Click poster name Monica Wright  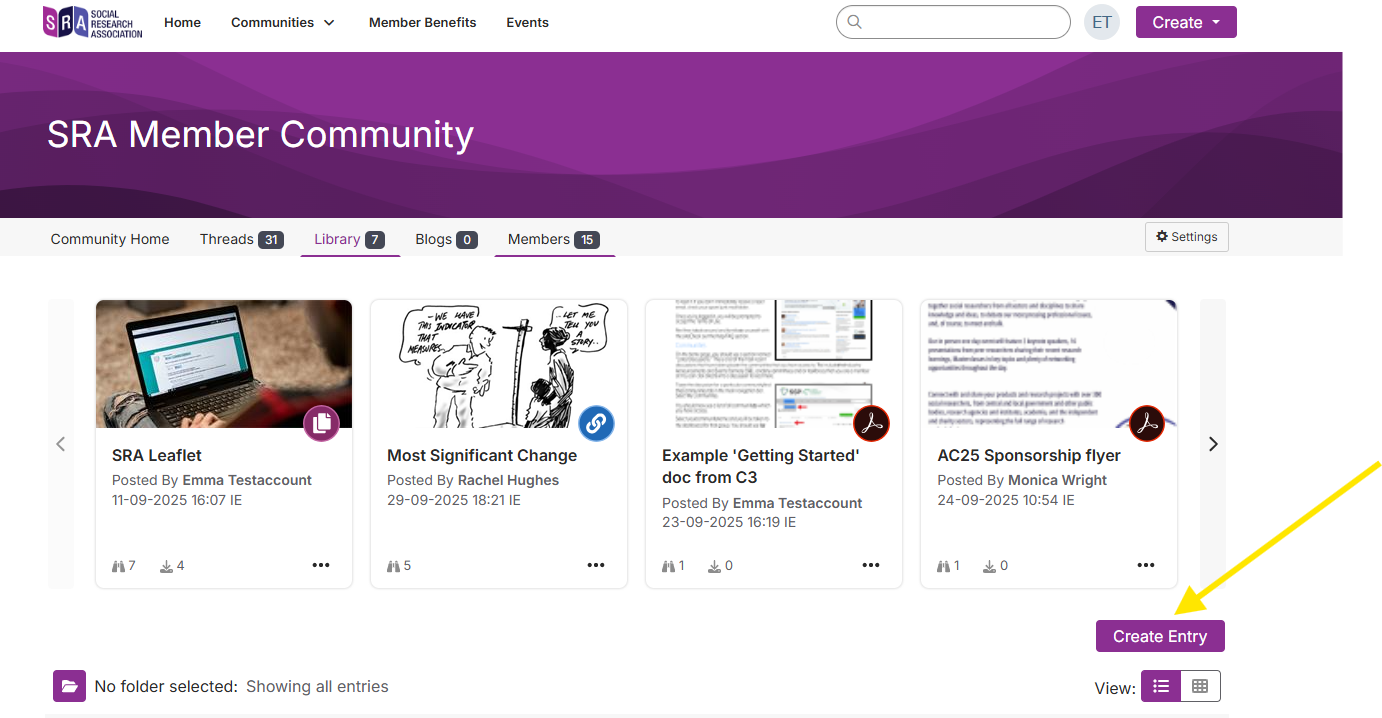pyautogui.click(x=1057, y=480)
